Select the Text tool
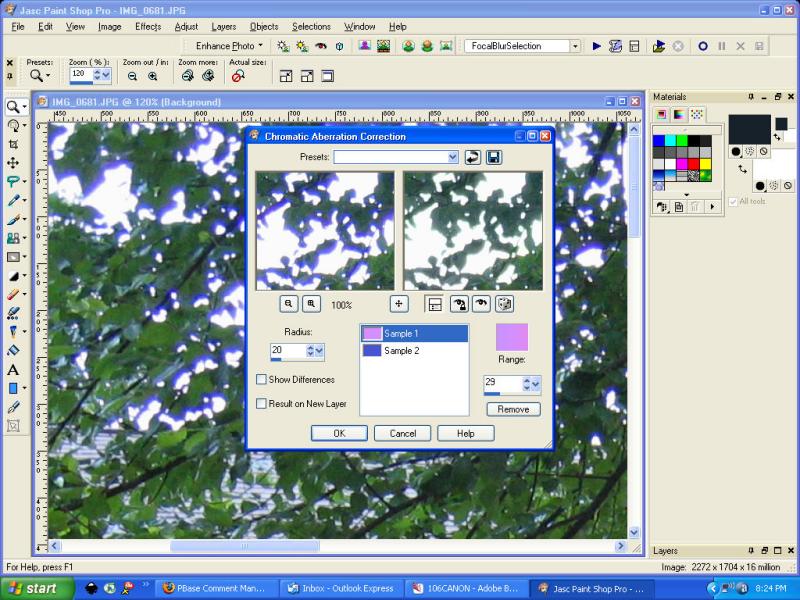This screenshot has width=800, height=600. click(x=13, y=370)
